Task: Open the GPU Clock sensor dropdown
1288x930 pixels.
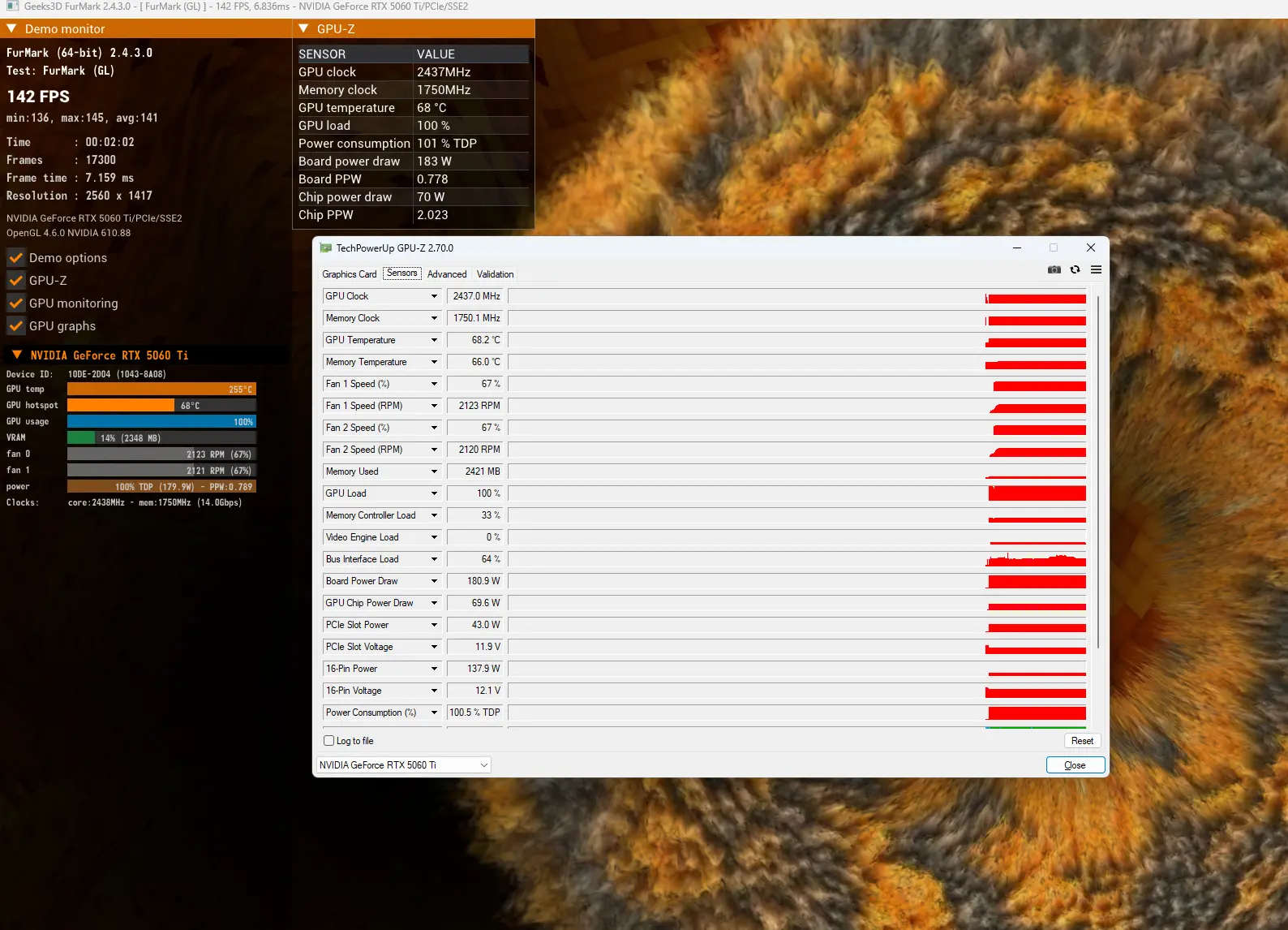Action: pos(434,296)
